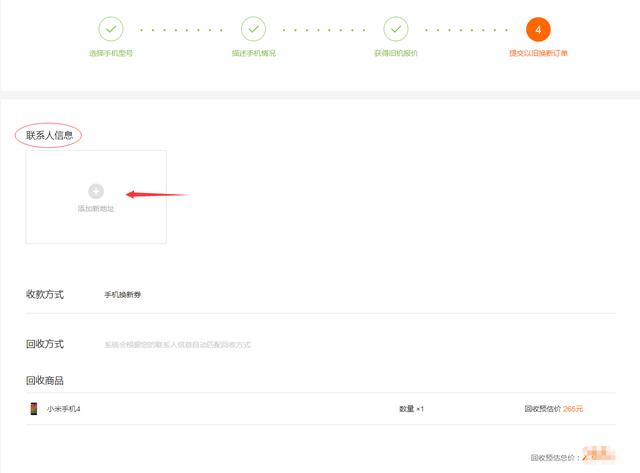Click the 添加新地址 text
The image size is (640, 473).
(96, 209)
